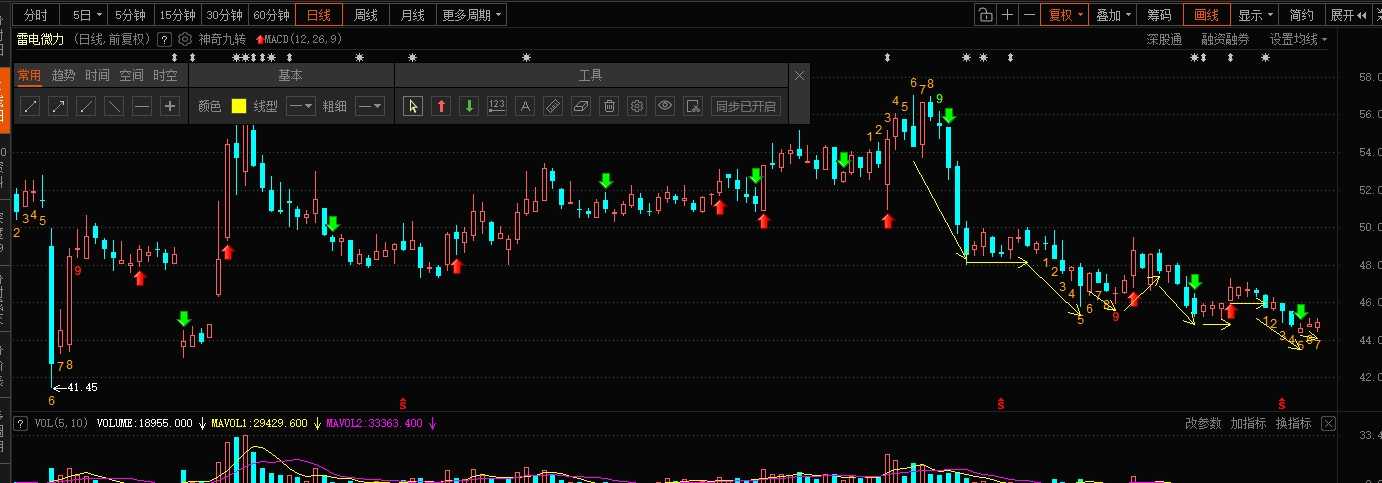Open 更多周期 dropdown
The image size is (1382, 483).
click(x=472, y=15)
